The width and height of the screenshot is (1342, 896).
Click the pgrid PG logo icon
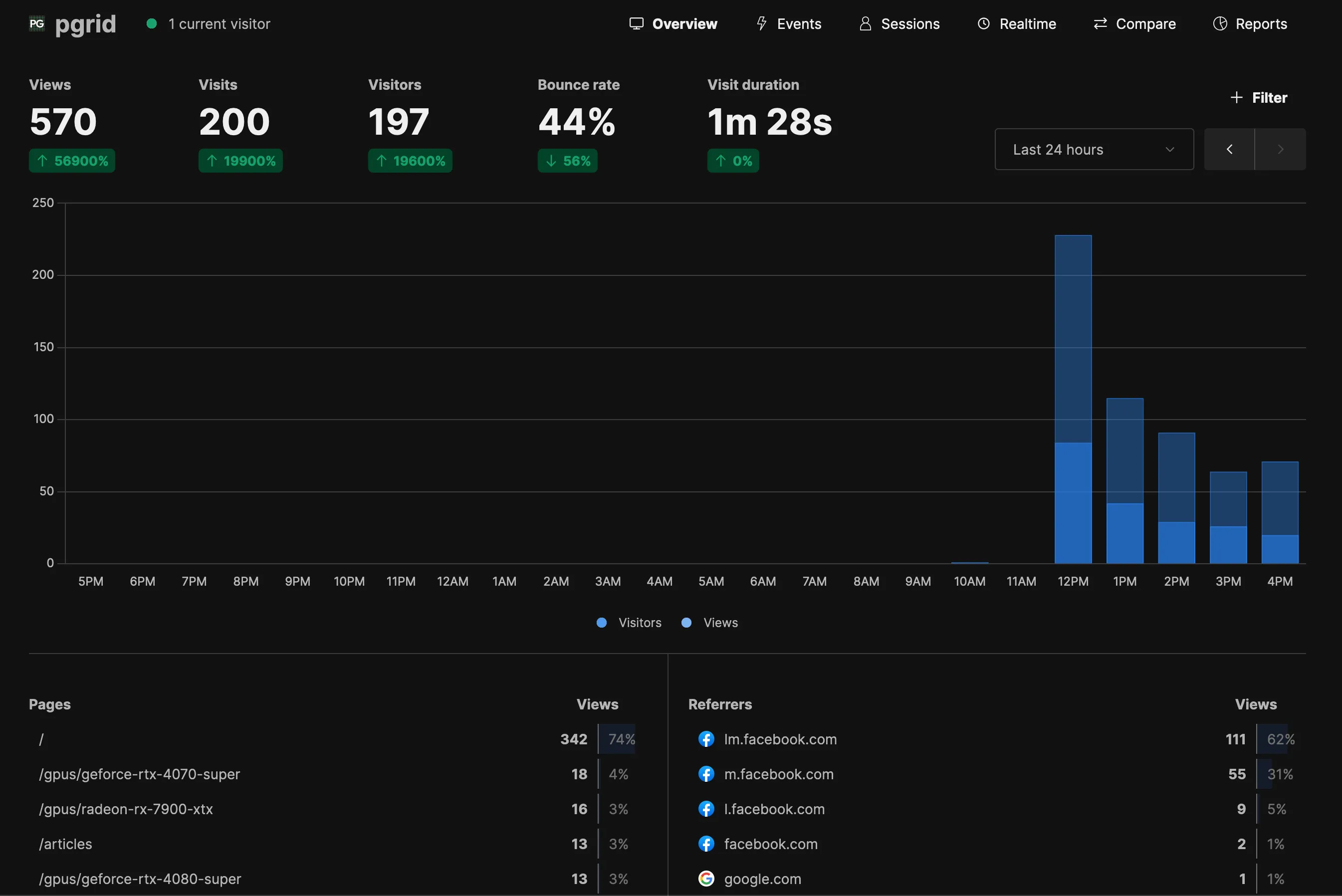pos(36,24)
